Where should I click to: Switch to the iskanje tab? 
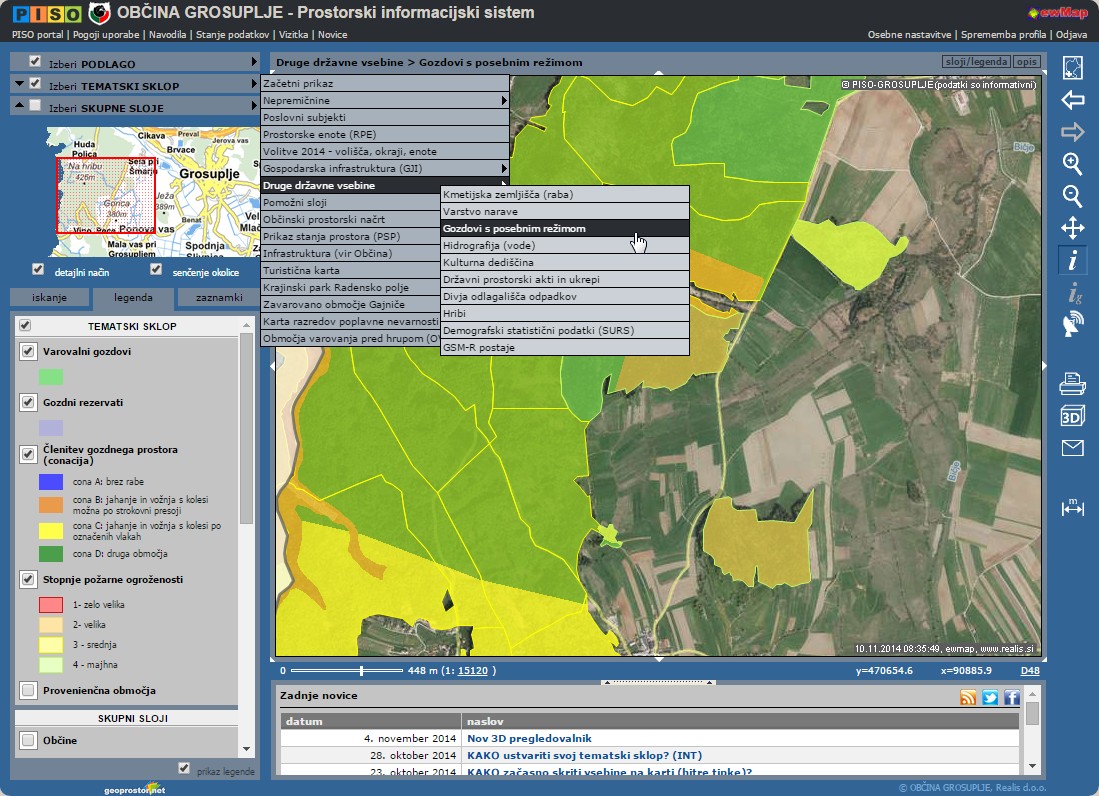49,298
